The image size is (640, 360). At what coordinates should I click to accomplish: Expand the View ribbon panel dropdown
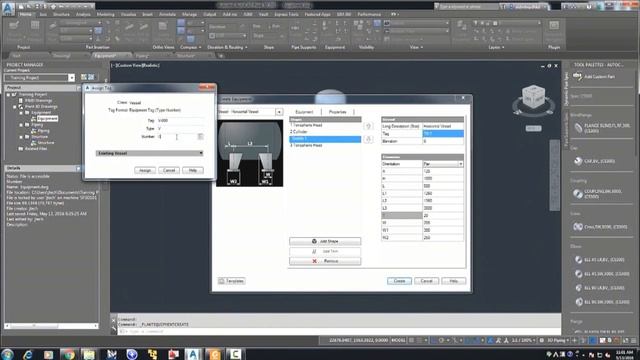coord(416,47)
